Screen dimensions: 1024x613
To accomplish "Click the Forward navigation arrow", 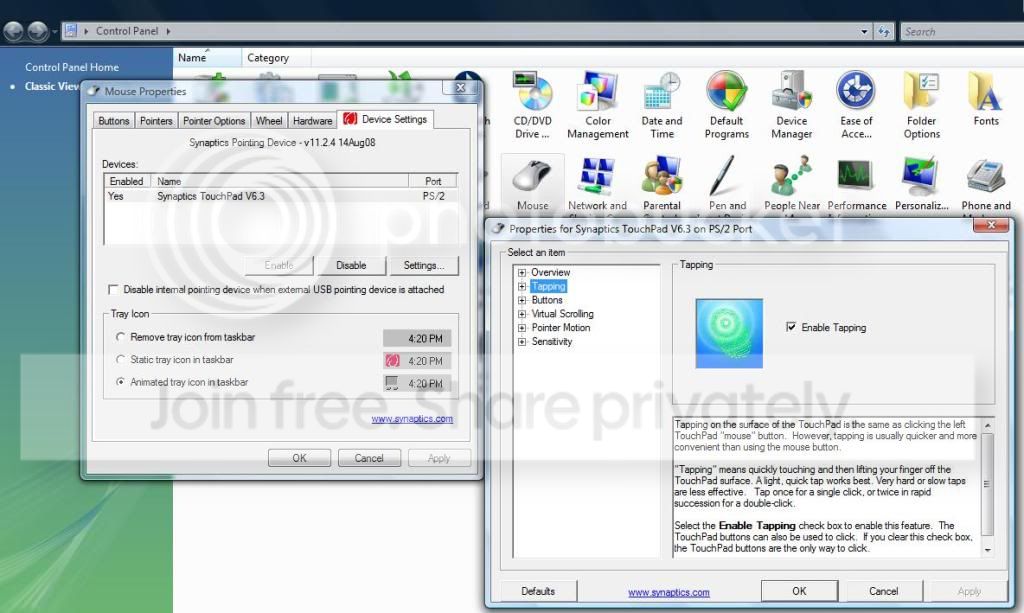I will [x=38, y=31].
